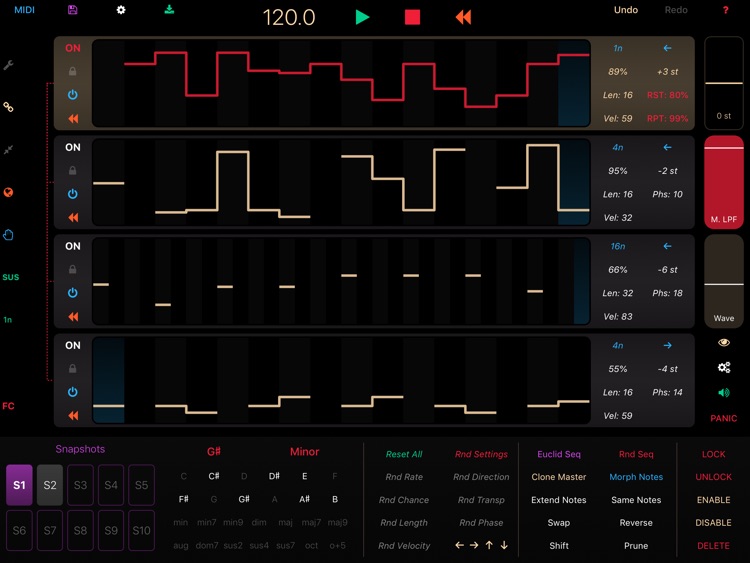This screenshot has height=563, width=750.
Task: Open settings via the top gear icon
Action: 121,10
